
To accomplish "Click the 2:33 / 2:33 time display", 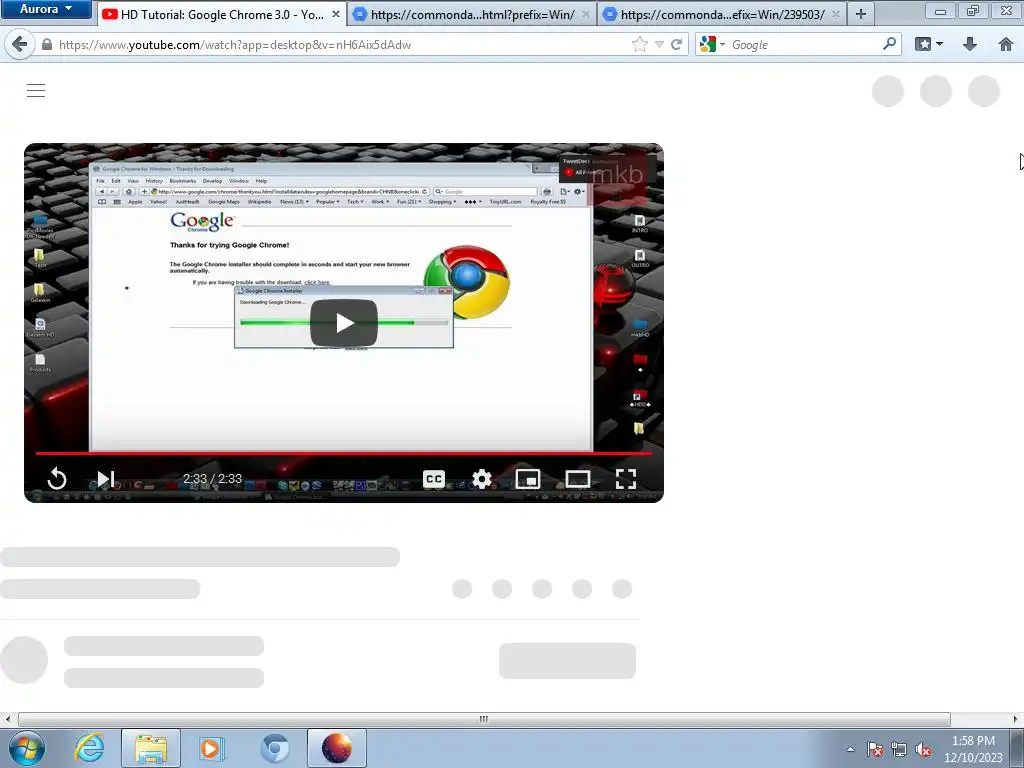I will tap(212, 479).
